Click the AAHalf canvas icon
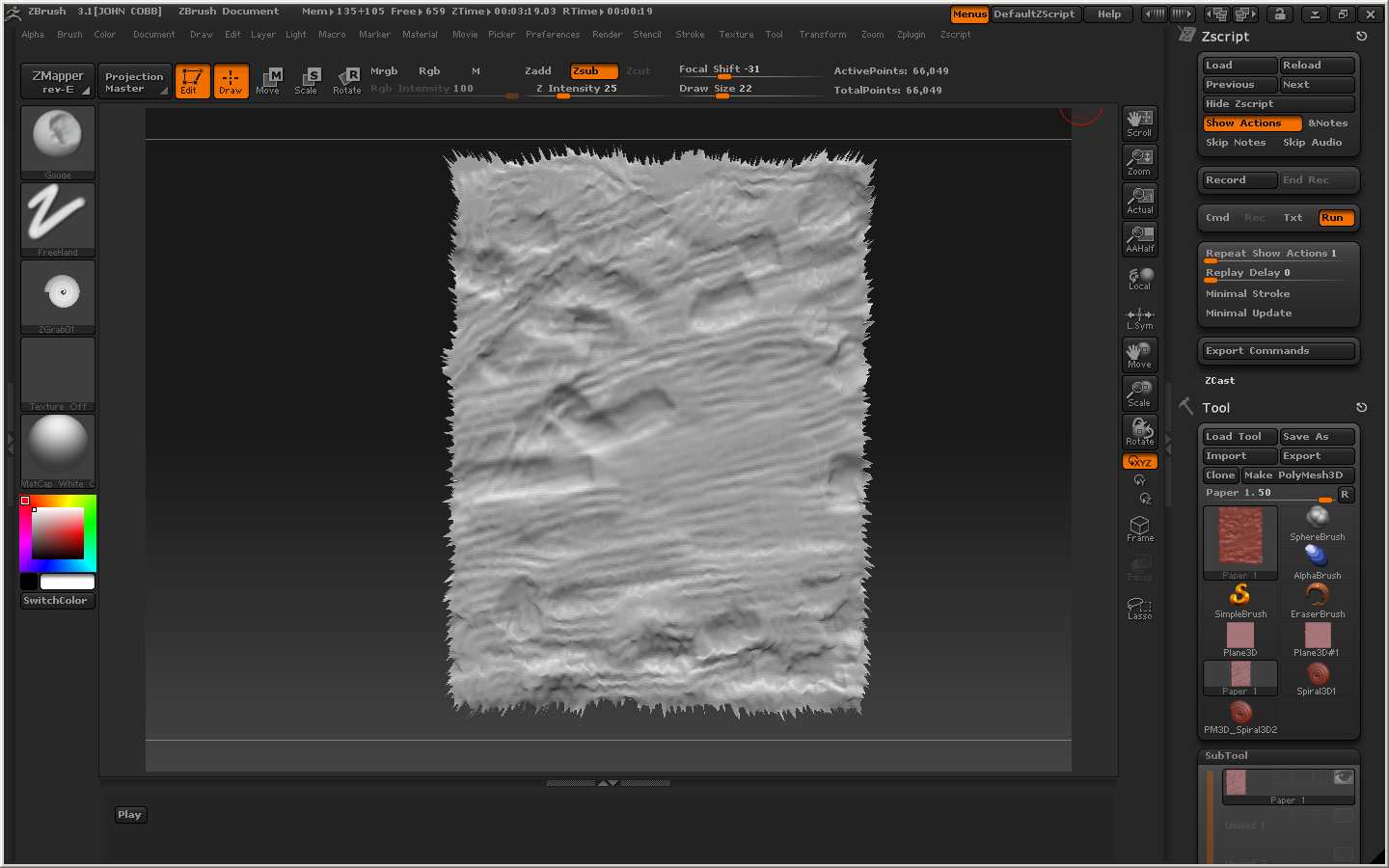The height and width of the screenshot is (868, 1389). 1139,239
